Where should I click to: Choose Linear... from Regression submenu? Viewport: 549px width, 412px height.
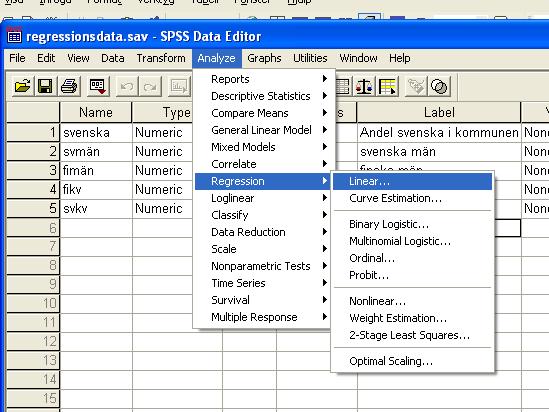(412, 181)
